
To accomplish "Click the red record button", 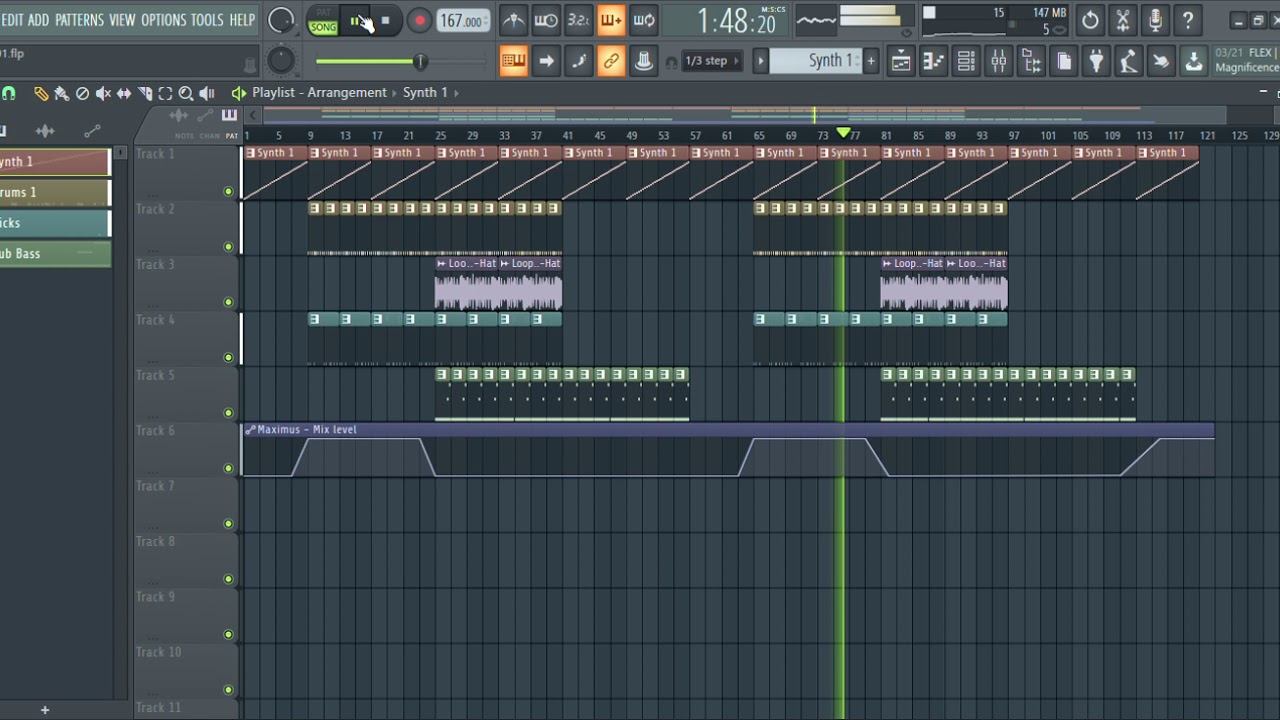I will pos(420,21).
